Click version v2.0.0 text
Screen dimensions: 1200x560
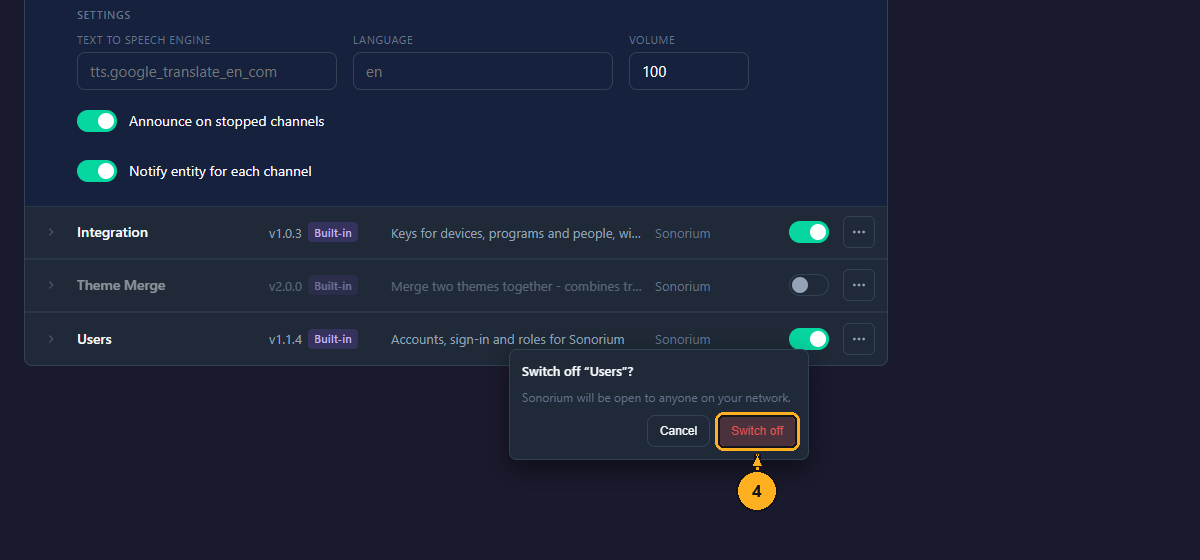285,286
